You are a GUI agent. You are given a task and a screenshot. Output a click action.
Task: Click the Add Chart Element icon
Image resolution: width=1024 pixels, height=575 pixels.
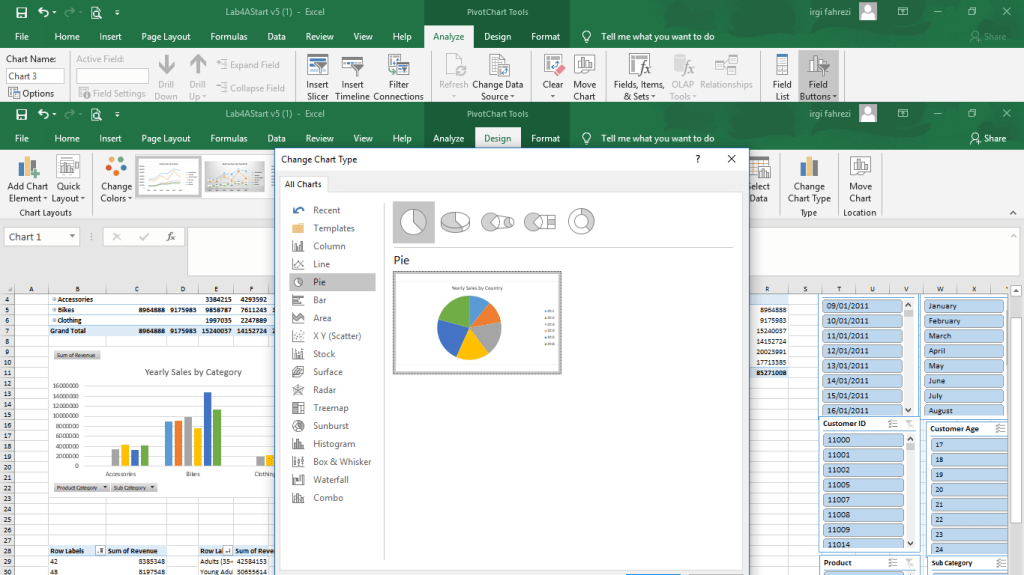coord(27,167)
